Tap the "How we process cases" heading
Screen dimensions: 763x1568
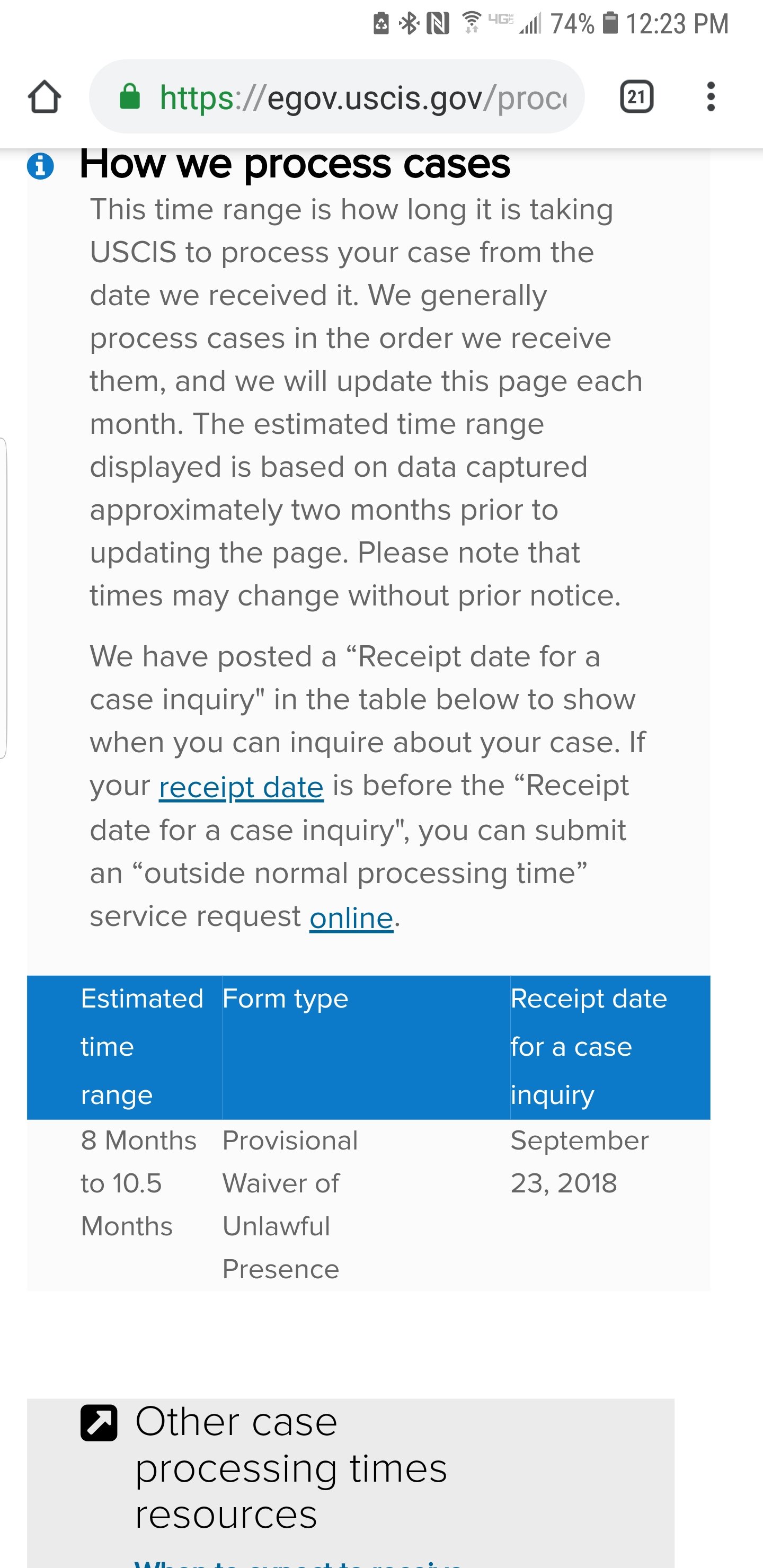pyautogui.click(x=295, y=164)
